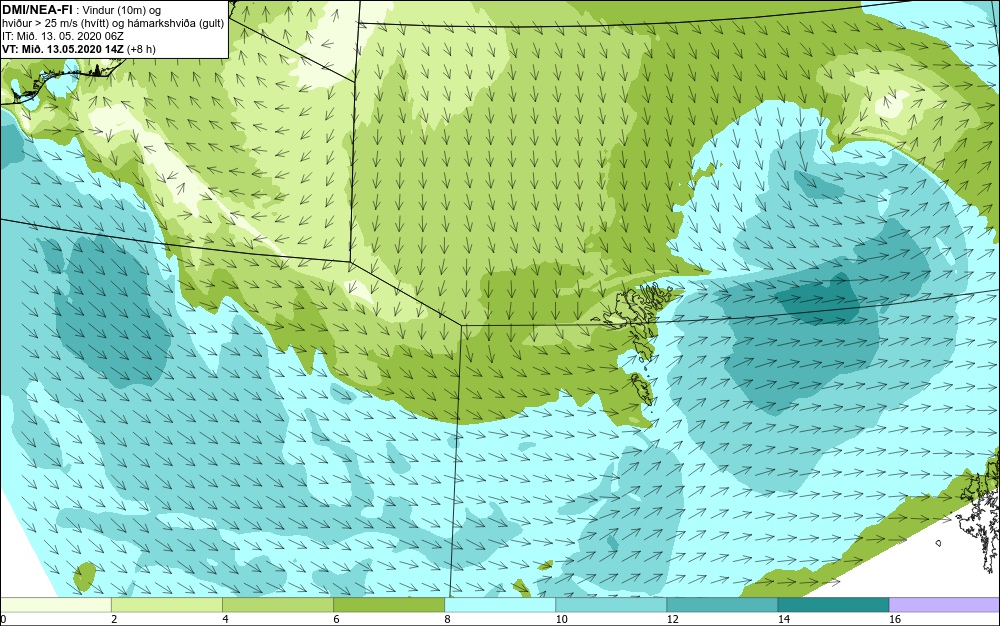Click the 6–8 m/s olive green legend swatch

[x=388, y=605]
